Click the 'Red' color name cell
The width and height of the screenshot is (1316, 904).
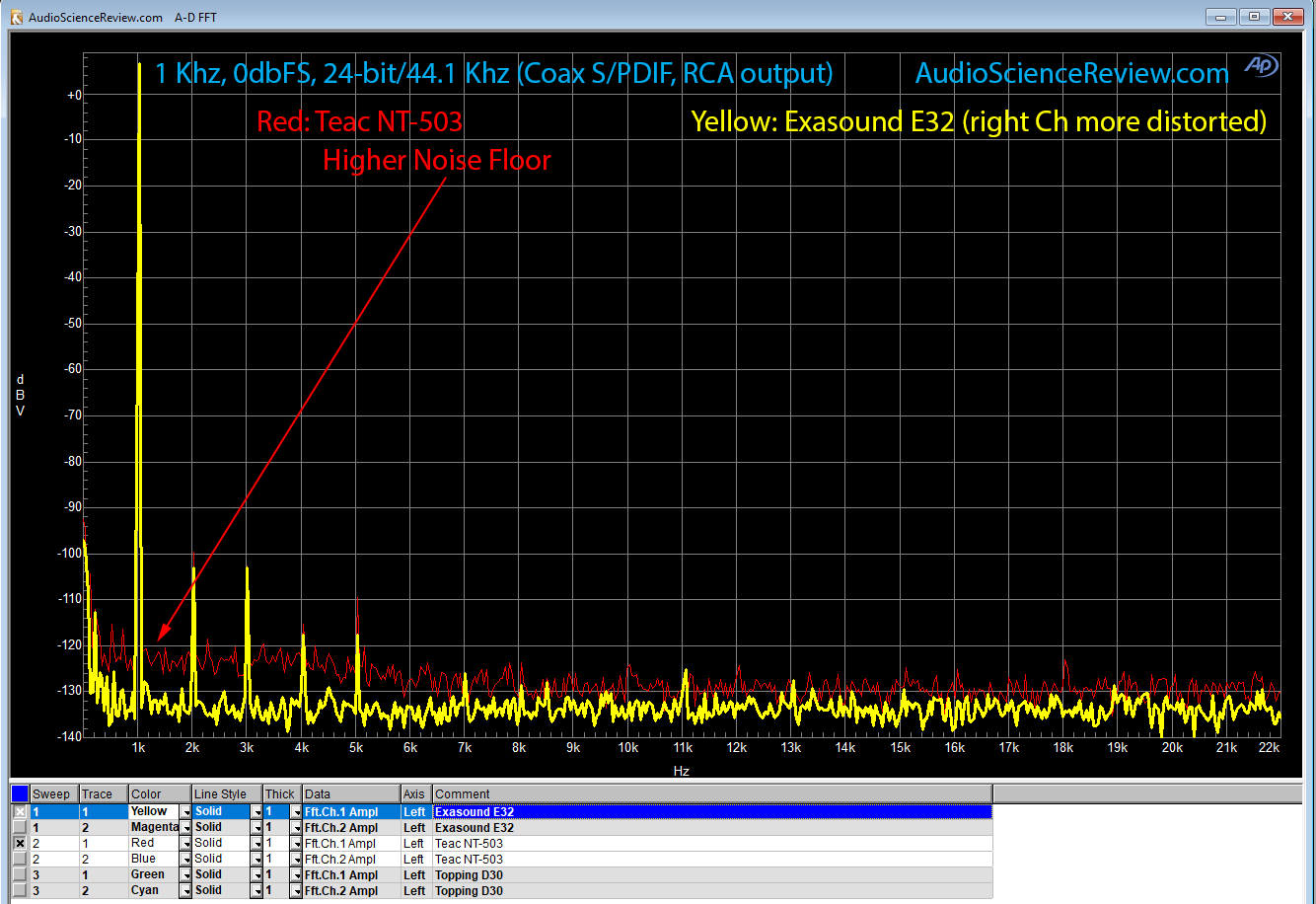click(x=153, y=843)
